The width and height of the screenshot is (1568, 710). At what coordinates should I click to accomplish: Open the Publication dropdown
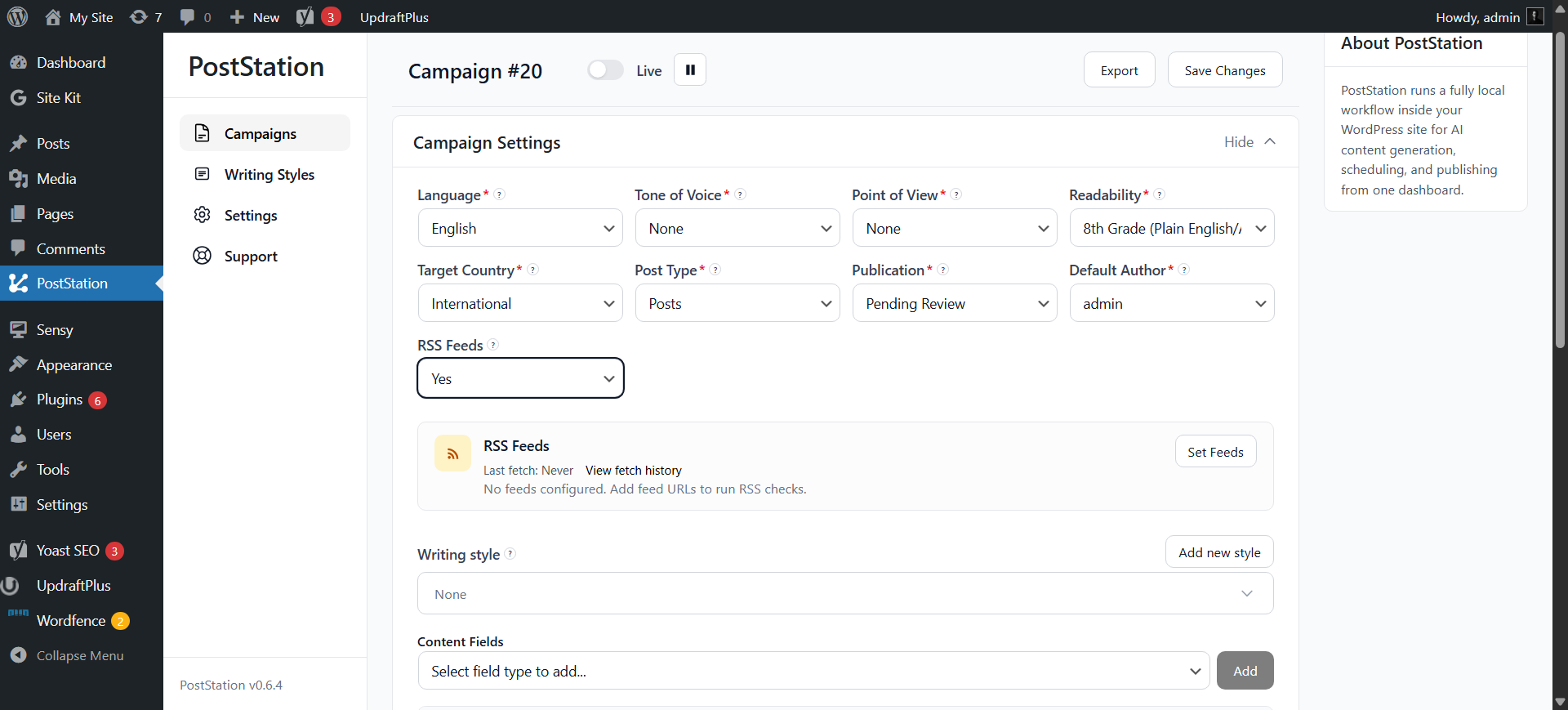click(x=955, y=303)
